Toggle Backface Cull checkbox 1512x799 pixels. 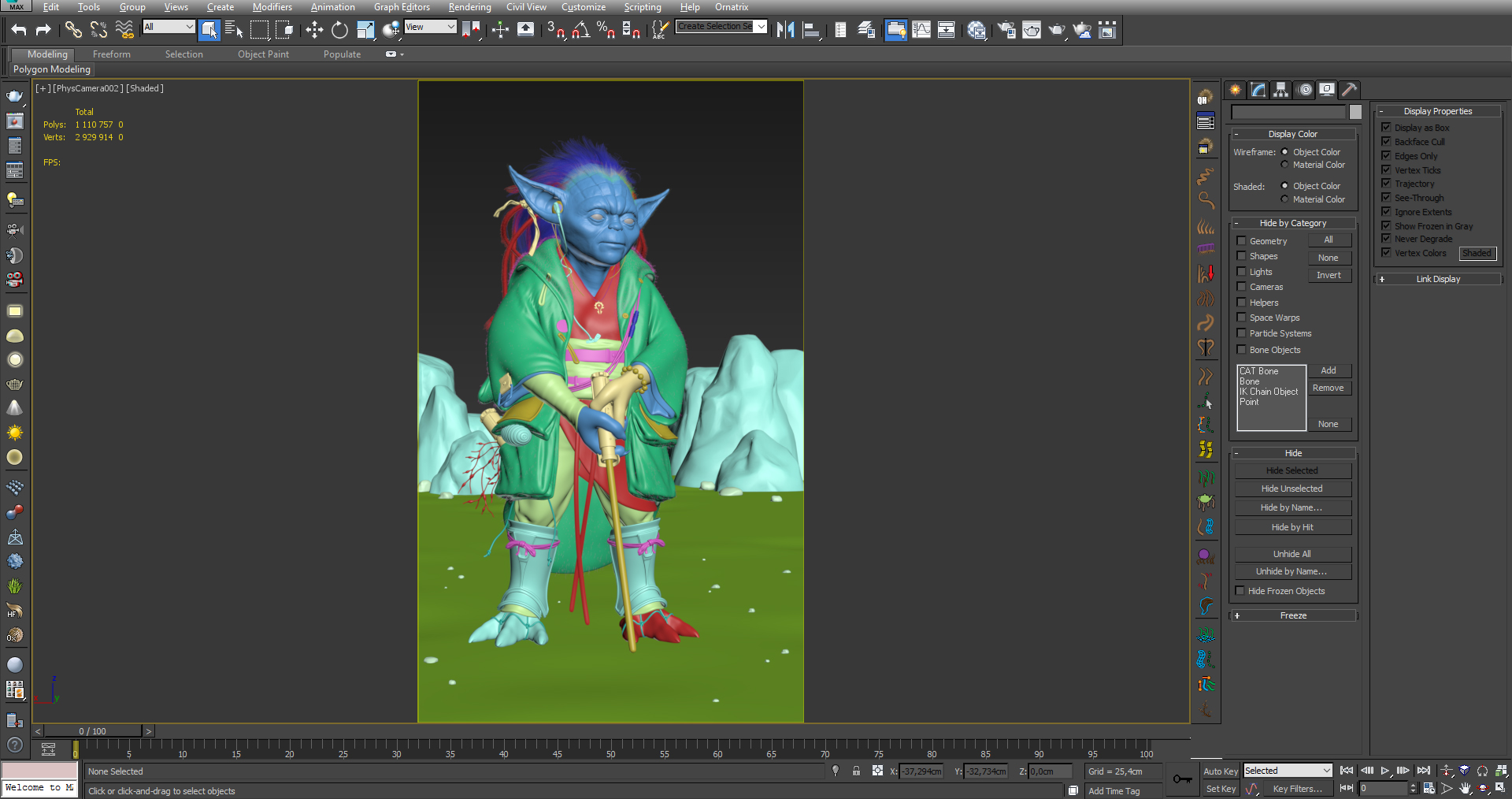1386,141
